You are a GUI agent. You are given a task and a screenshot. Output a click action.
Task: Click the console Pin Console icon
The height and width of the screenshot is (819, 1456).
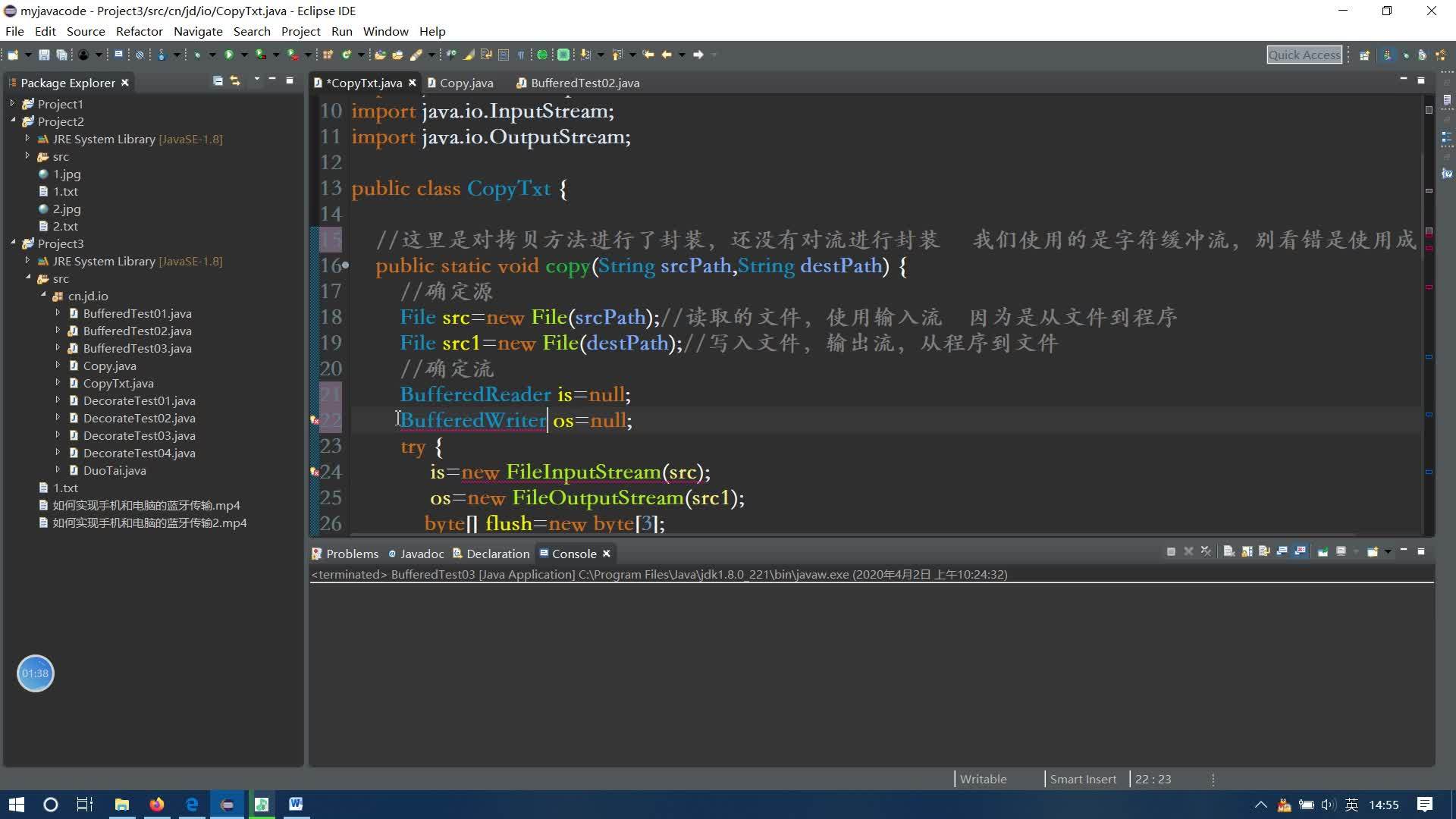click(1323, 551)
